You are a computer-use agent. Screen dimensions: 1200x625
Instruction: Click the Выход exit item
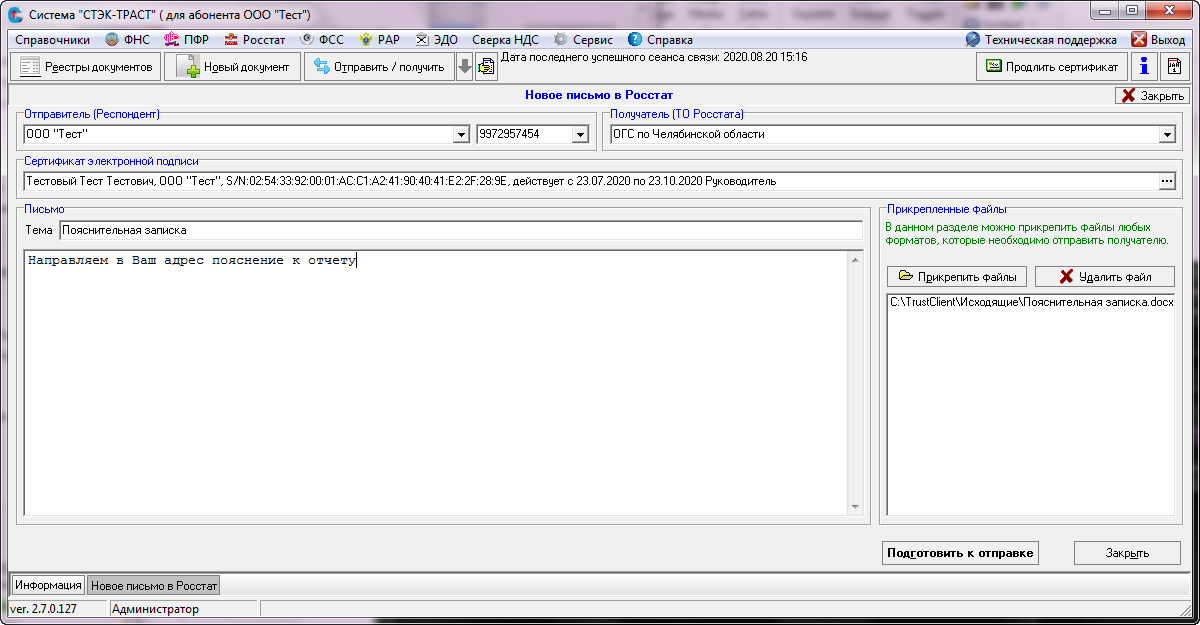point(1158,40)
